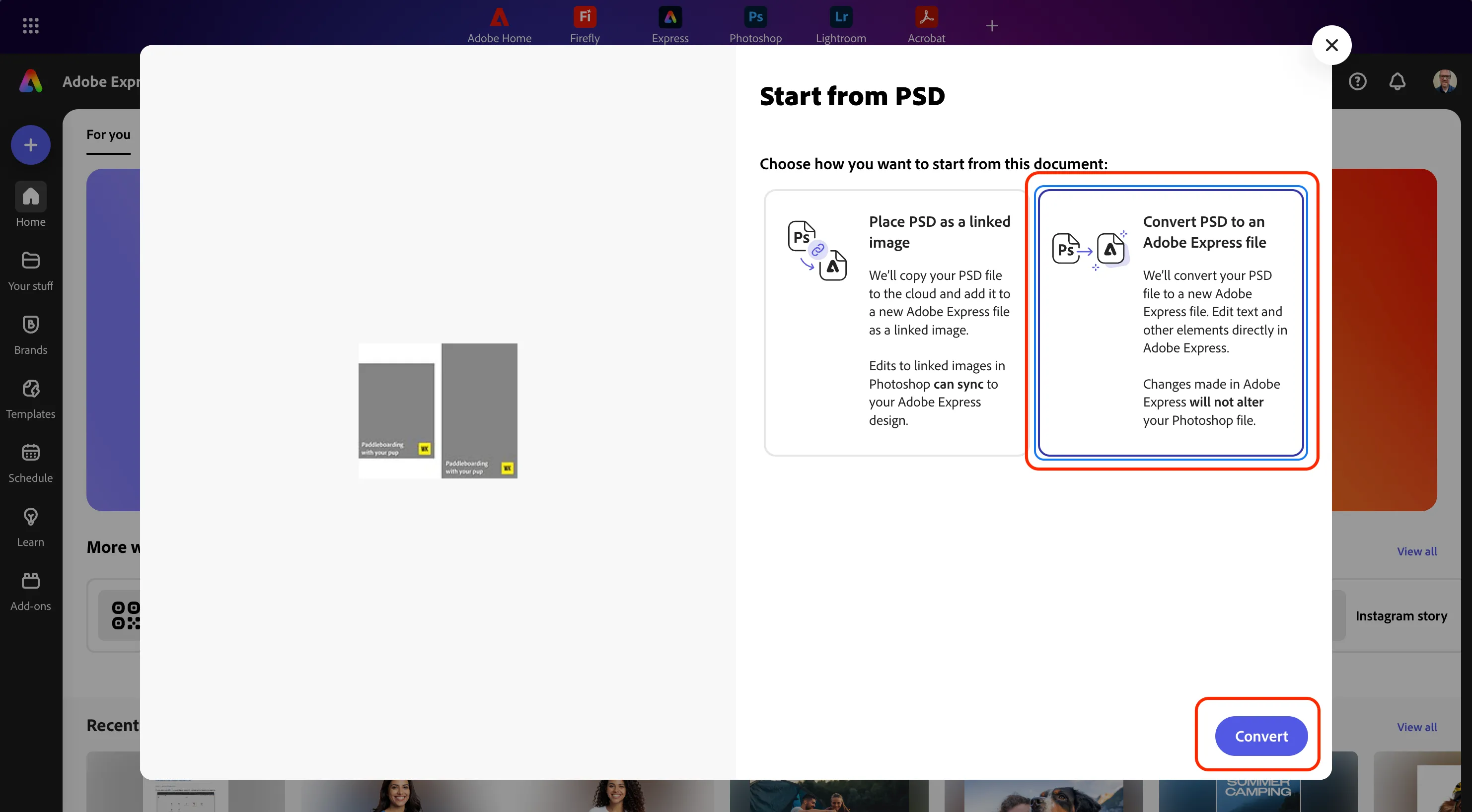Create new with blue plus button
This screenshot has width=1472, height=812.
coord(30,144)
